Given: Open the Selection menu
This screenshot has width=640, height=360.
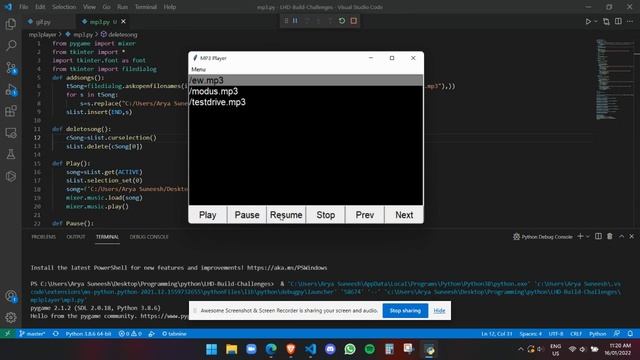Looking at the screenshot, I should [x=64, y=7].
